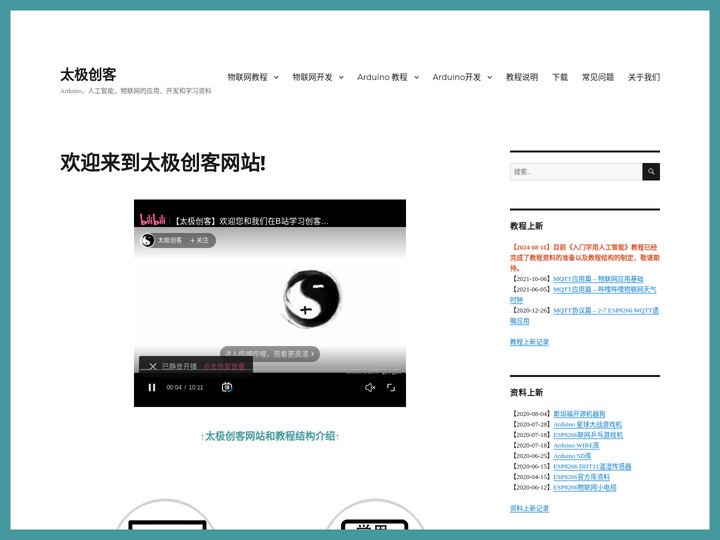Open 资料上新记录 link

point(529,509)
